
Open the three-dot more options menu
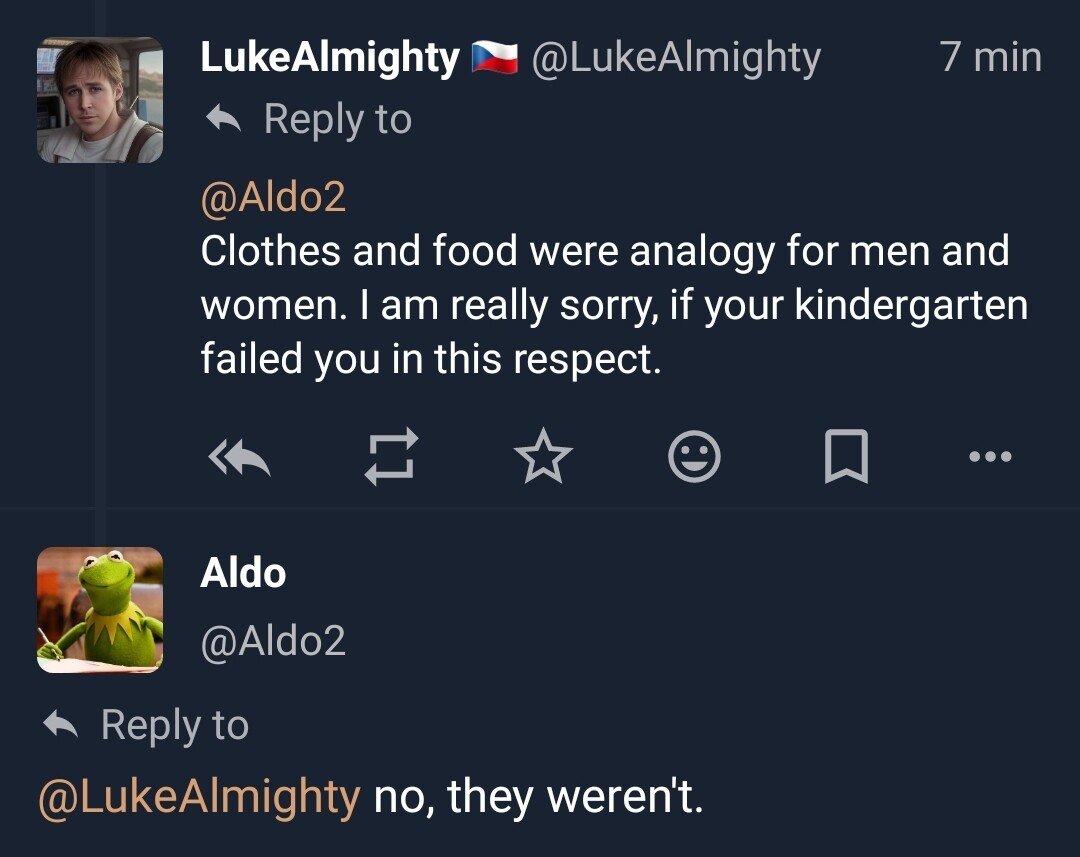[x=991, y=458]
